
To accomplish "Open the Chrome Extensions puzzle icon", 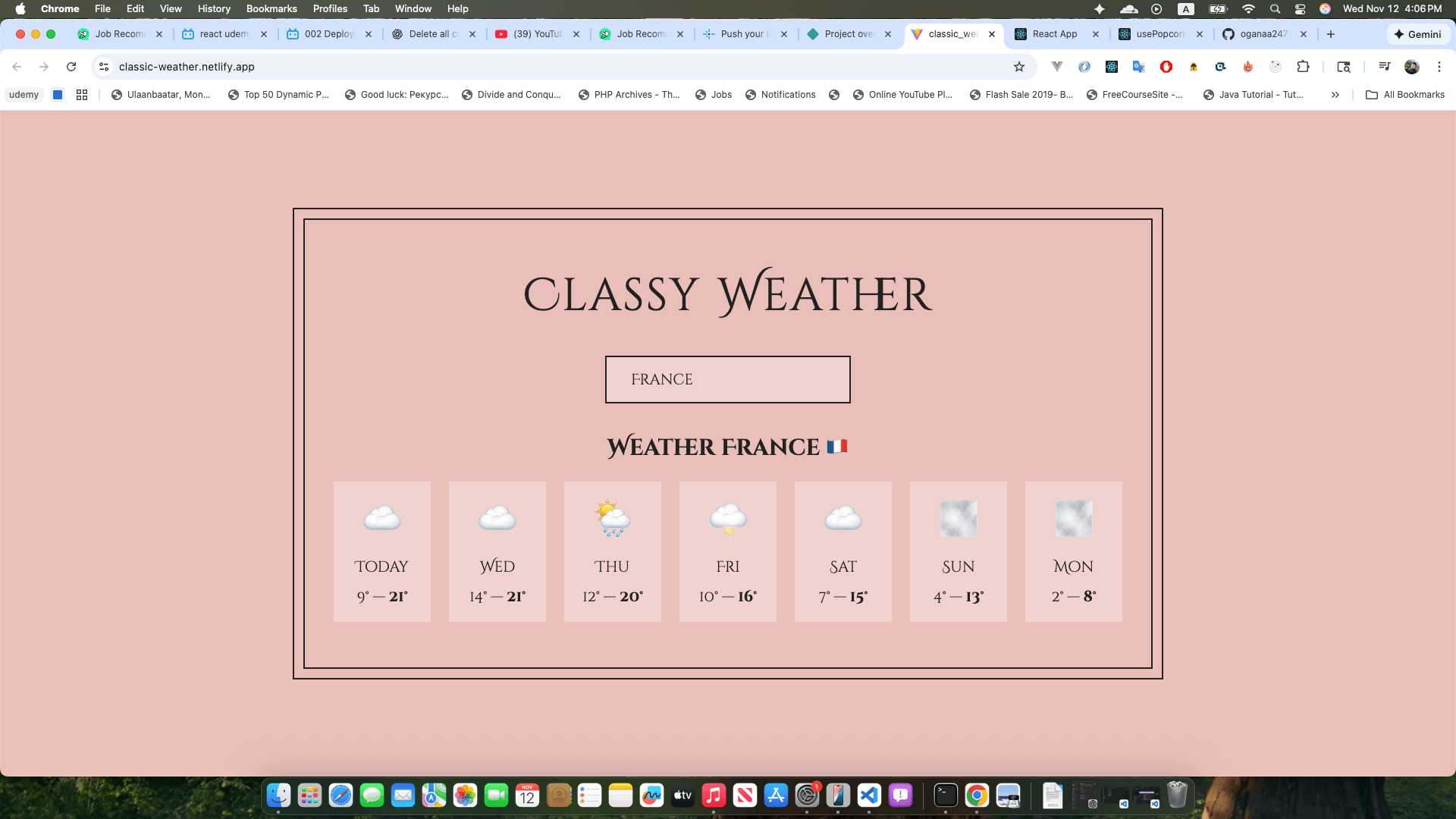I will [1303, 67].
